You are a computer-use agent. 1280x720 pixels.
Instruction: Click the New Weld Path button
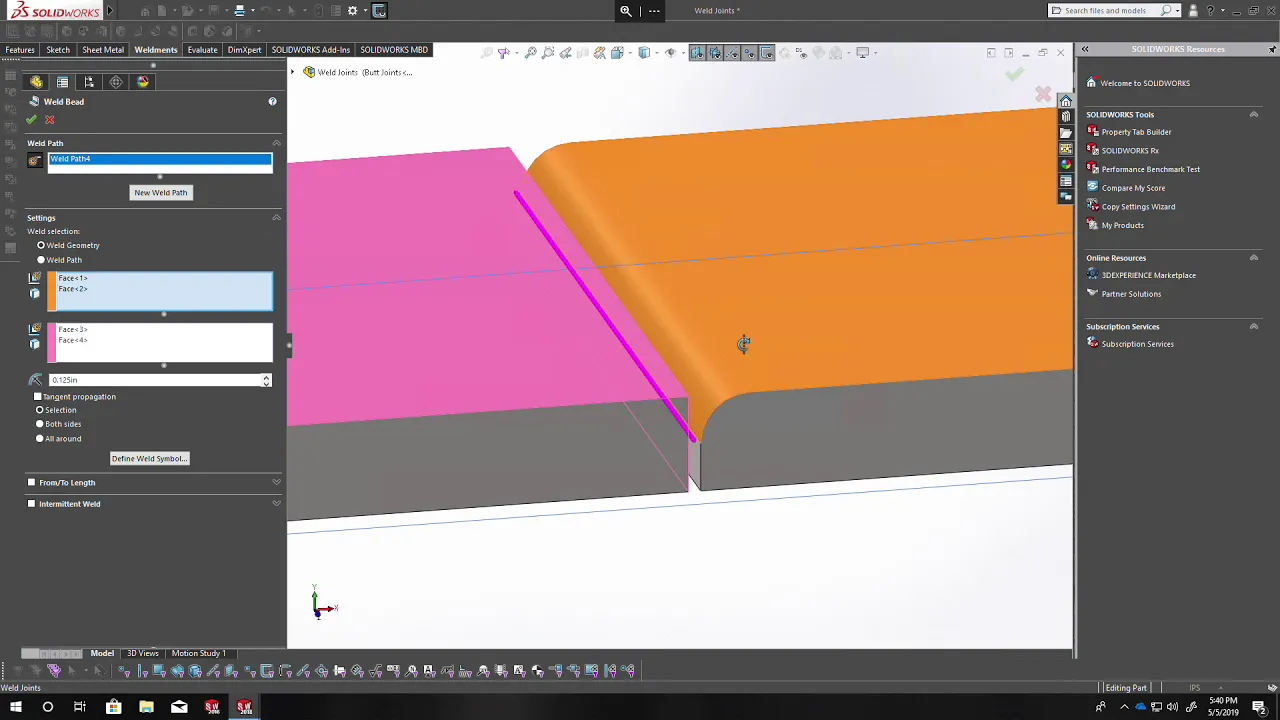pos(160,193)
